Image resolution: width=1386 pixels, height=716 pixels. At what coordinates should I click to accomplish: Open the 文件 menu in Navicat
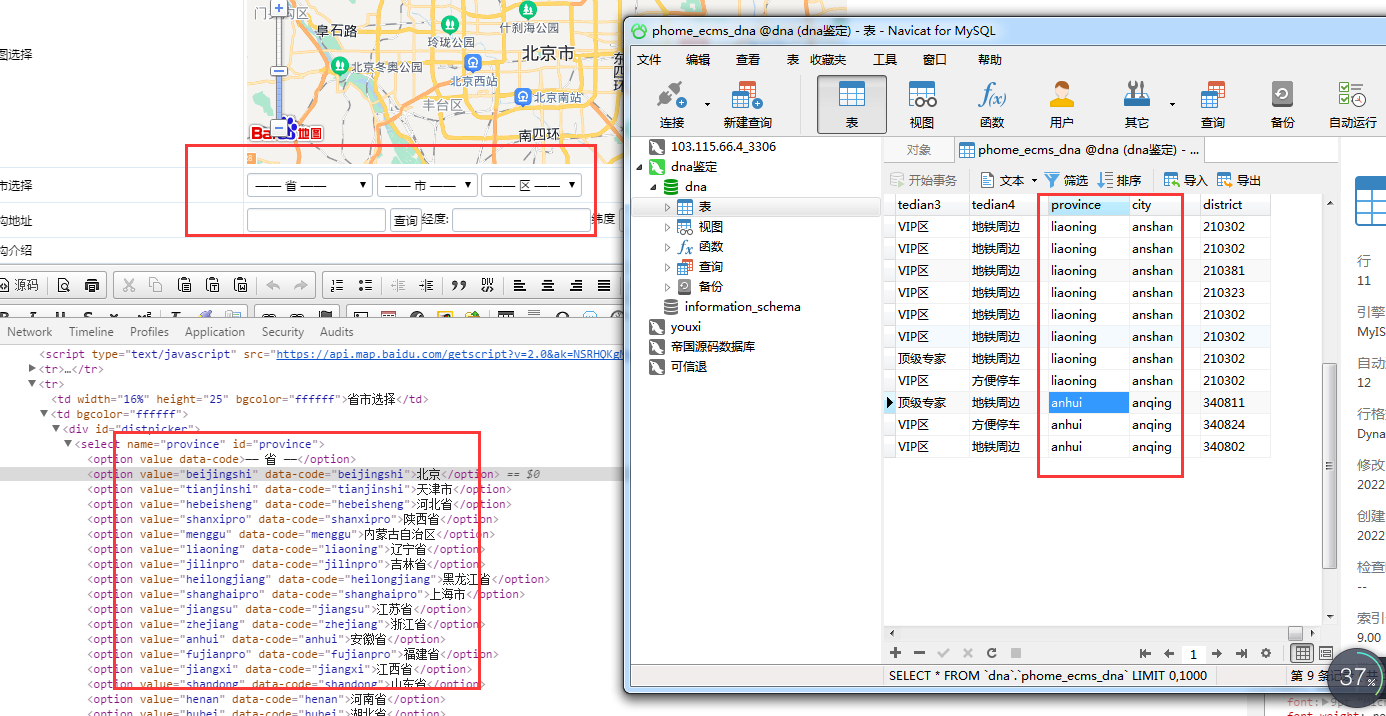click(x=649, y=60)
